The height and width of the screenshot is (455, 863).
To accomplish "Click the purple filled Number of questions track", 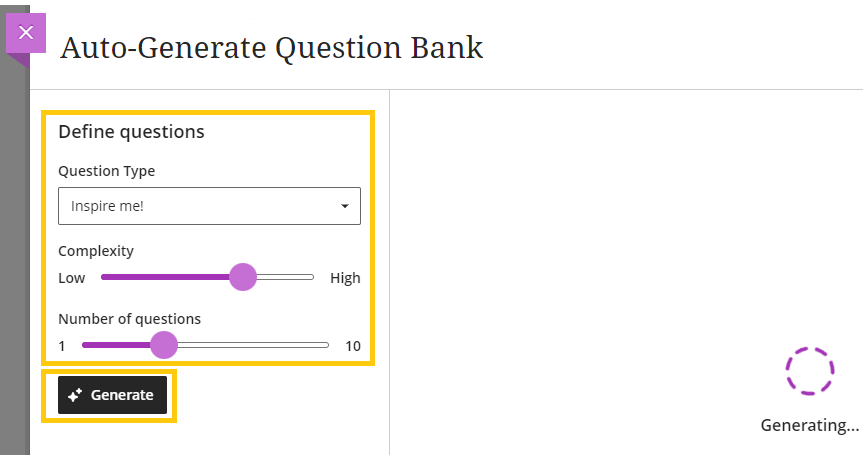I will click(116, 345).
